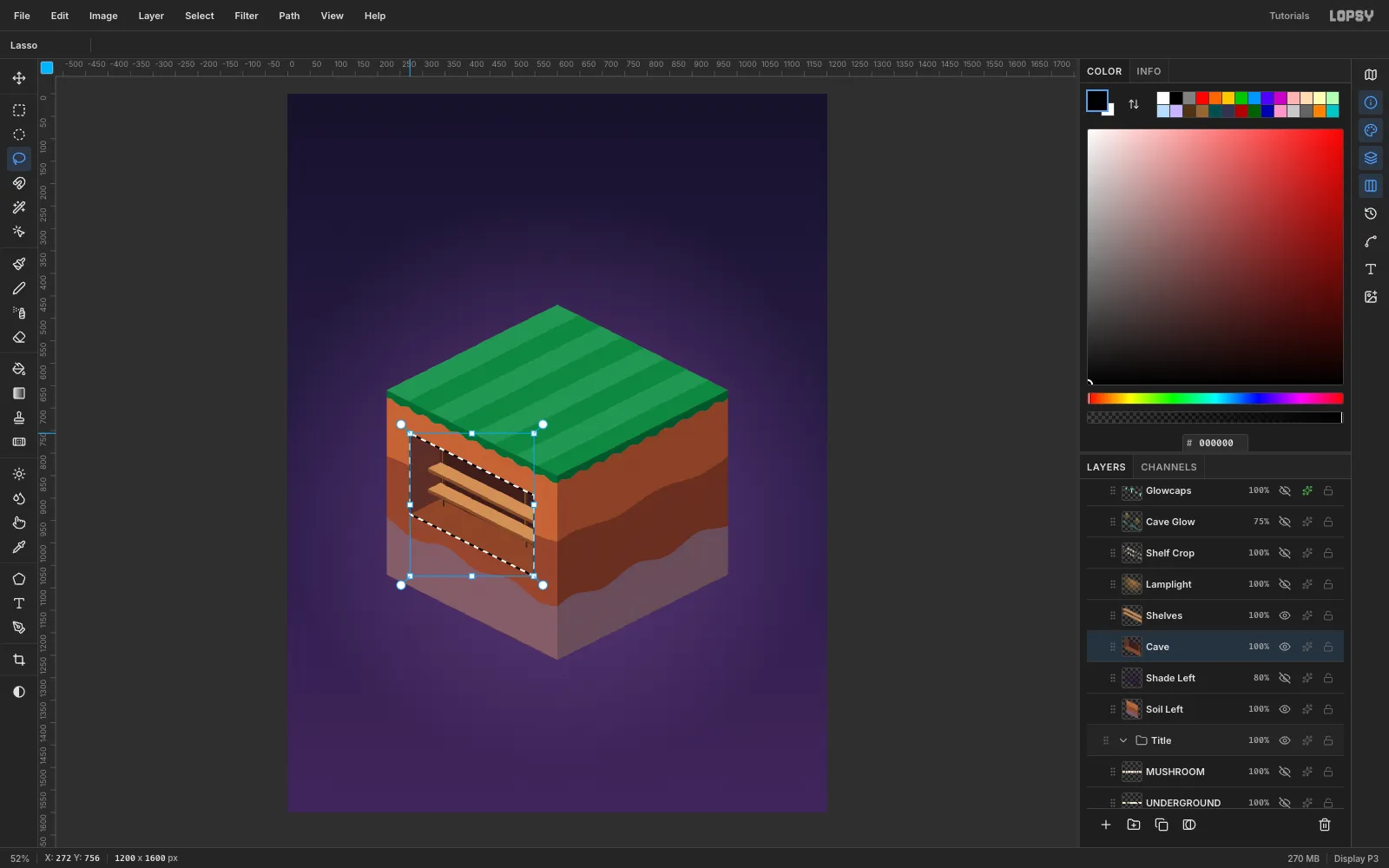1389x868 pixels.
Task: Pick the red swatch in palette
Action: 1202,98
